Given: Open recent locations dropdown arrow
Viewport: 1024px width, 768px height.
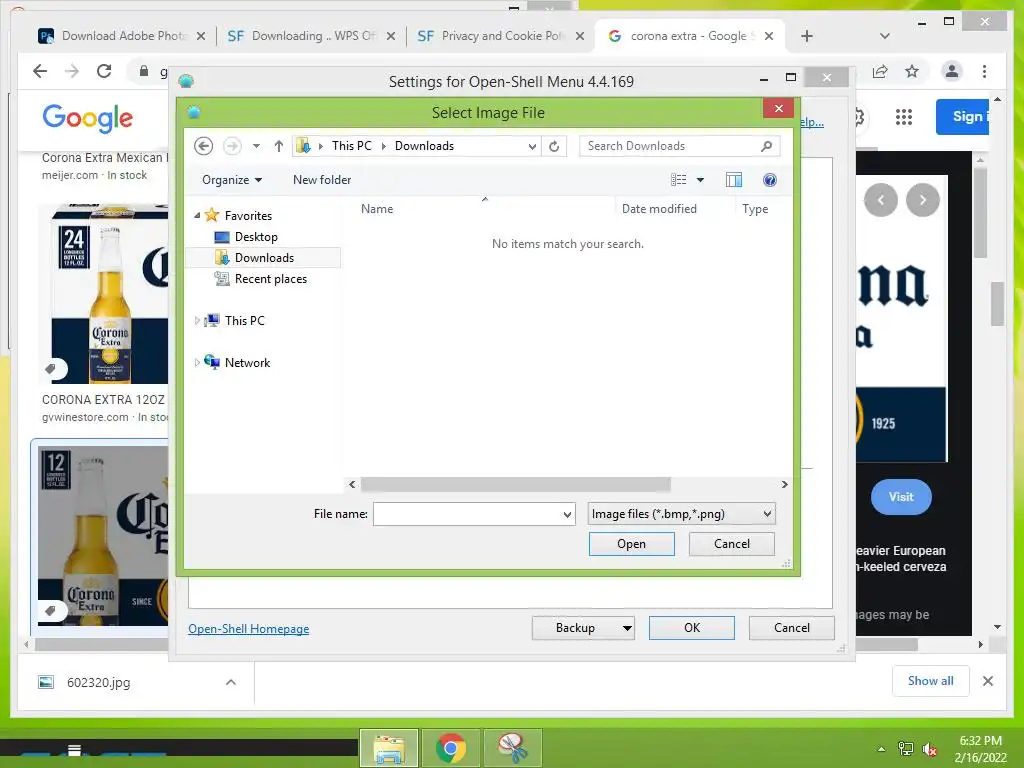Looking at the screenshot, I should click(257, 146).
